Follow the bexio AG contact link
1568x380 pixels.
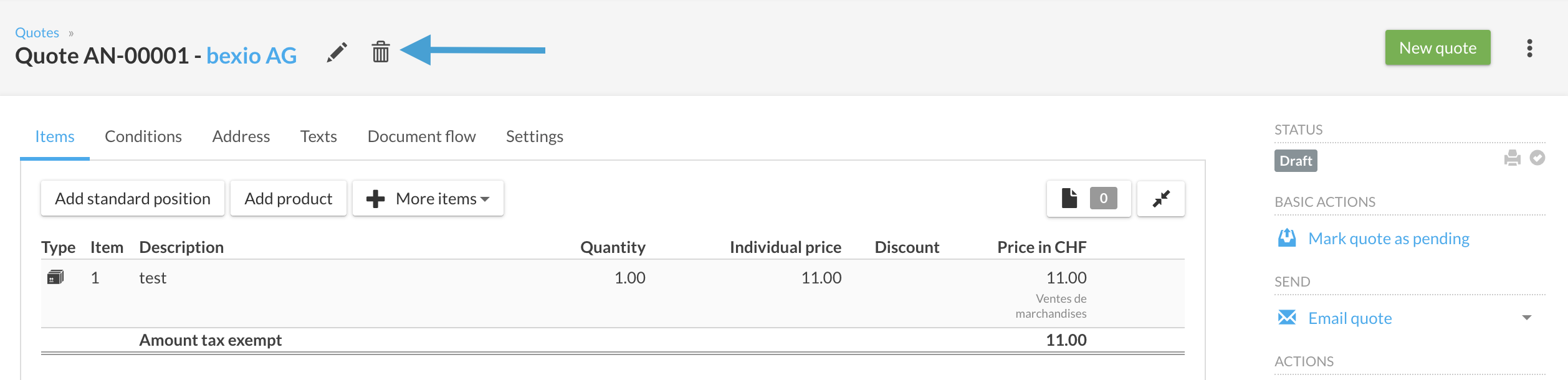[252, 55]
